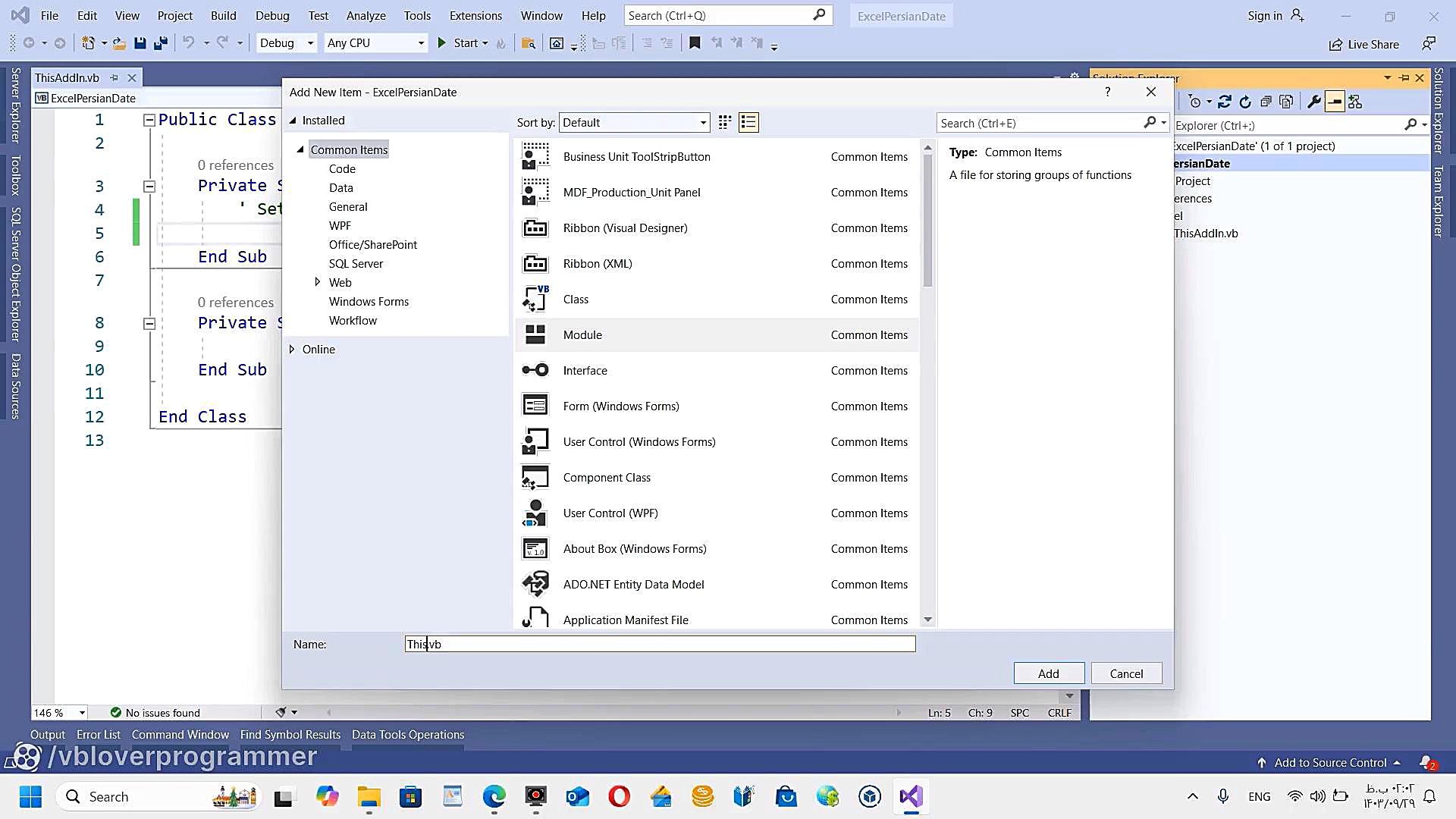
Task: Click the dialog Help question button
Action: point(1108,92)
